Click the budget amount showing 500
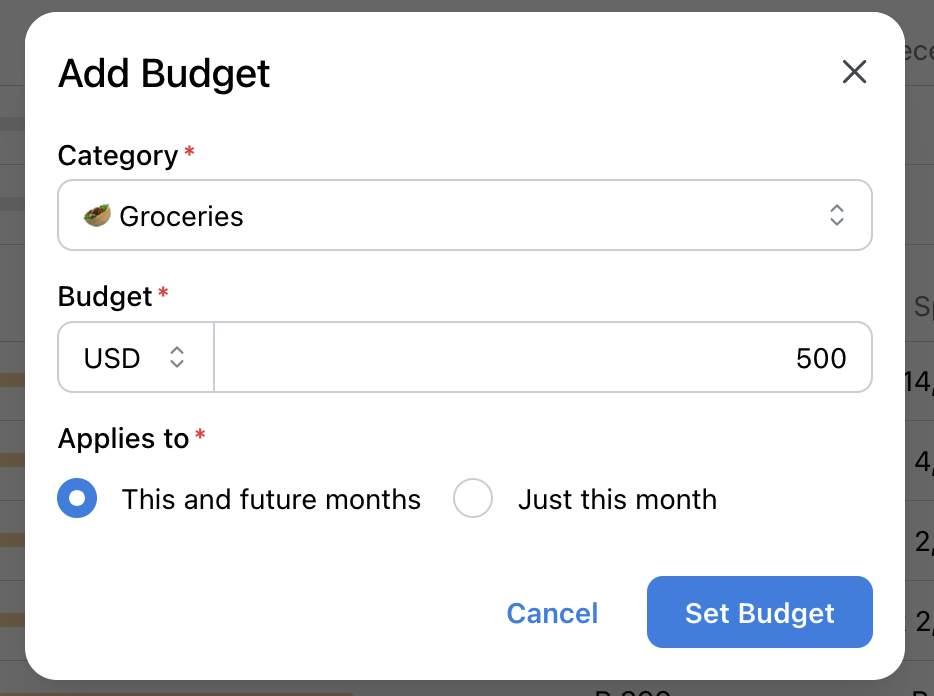Viewport: 934px width, 696px height. (x=820, y=357)
